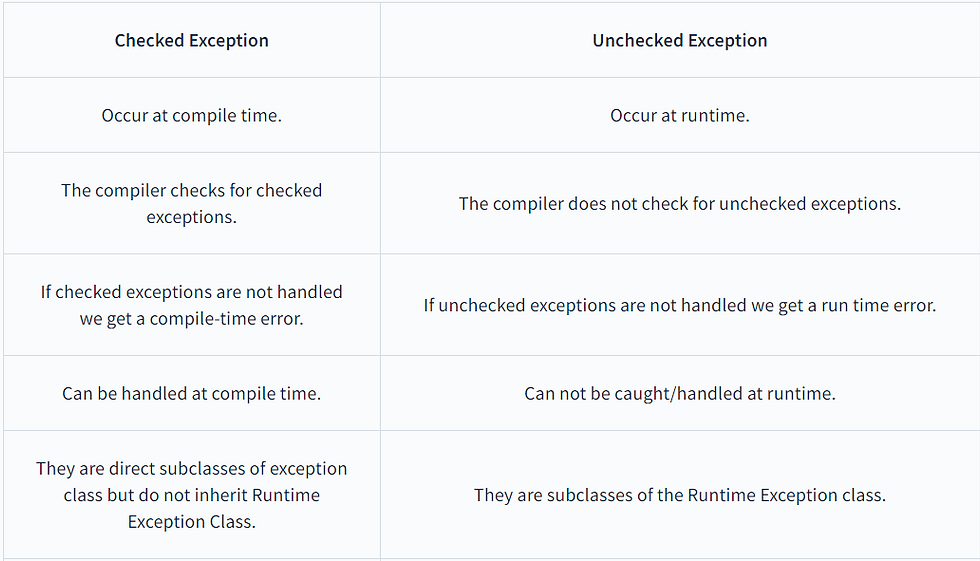Screen dimensions: 980x561
Task: Click the 'run time error' sentence cell
Action: click(679, 305)
